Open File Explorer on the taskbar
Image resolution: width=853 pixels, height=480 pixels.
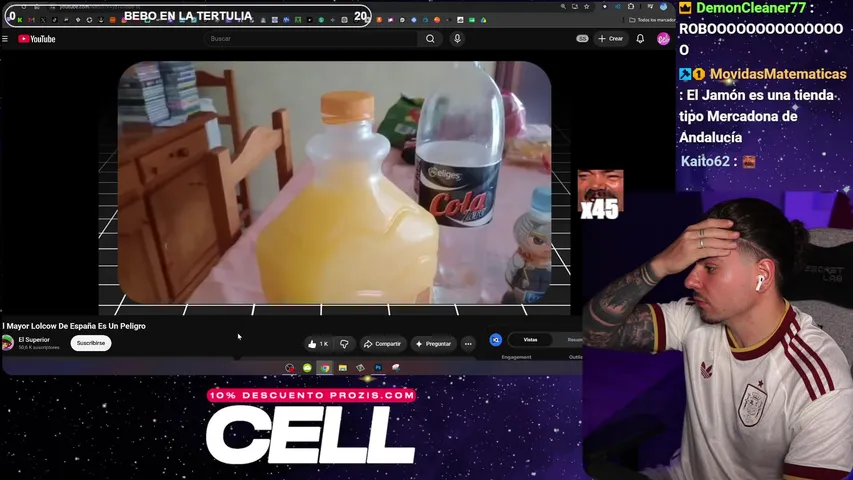coord(343,368)
